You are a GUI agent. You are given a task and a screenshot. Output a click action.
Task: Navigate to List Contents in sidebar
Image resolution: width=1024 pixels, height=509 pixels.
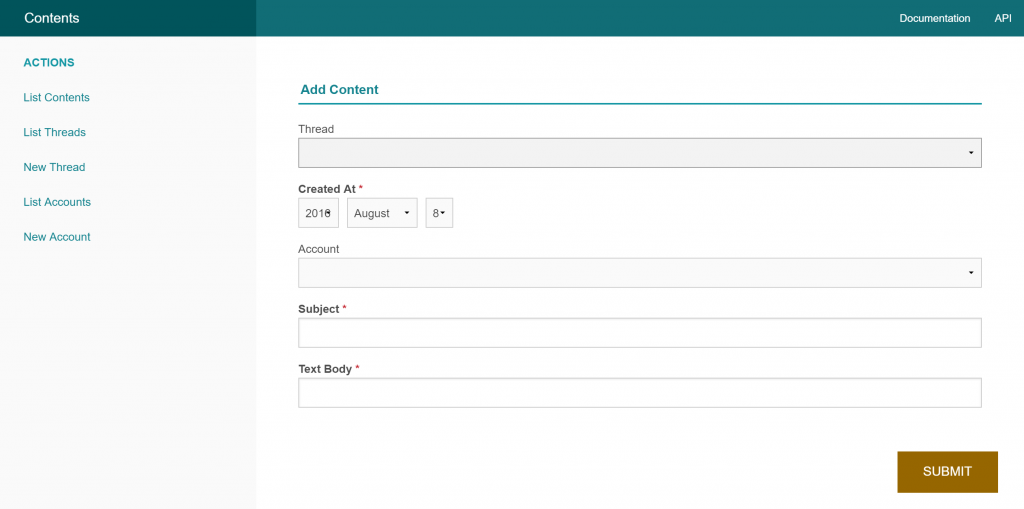pos(56,97)
